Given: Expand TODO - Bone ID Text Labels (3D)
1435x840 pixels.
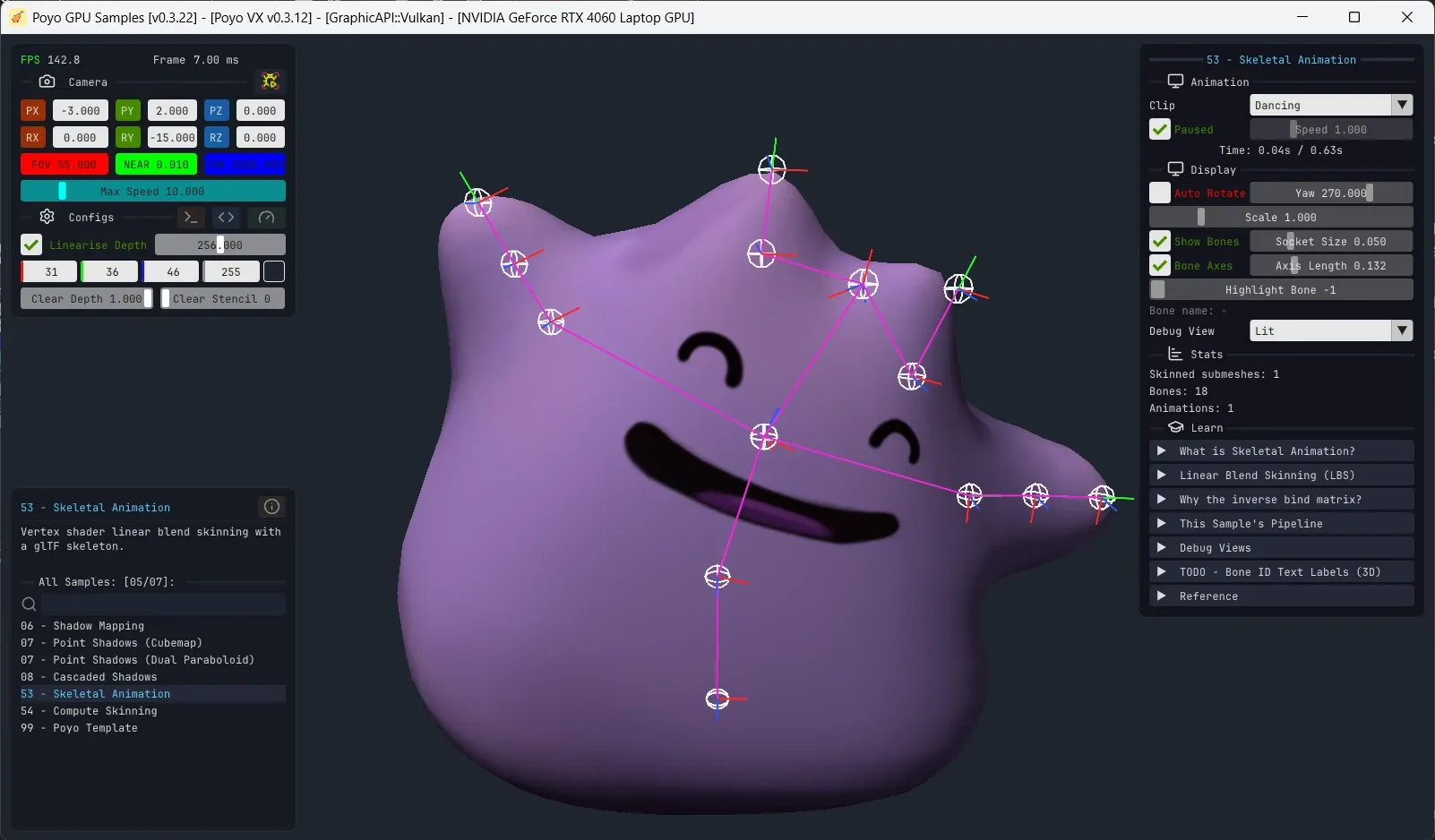Looking at the screenshot, I should [1281, 571].
